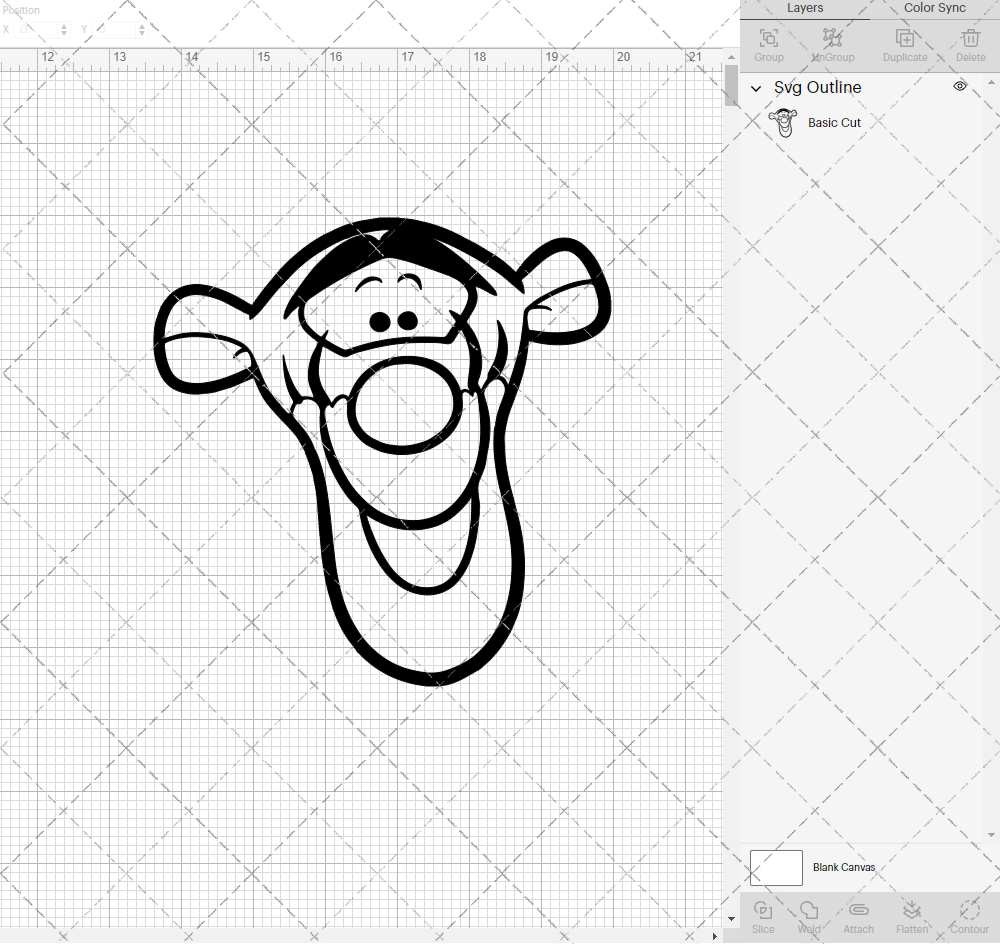Click the canvas vertical scrollbar

point(729,87)
